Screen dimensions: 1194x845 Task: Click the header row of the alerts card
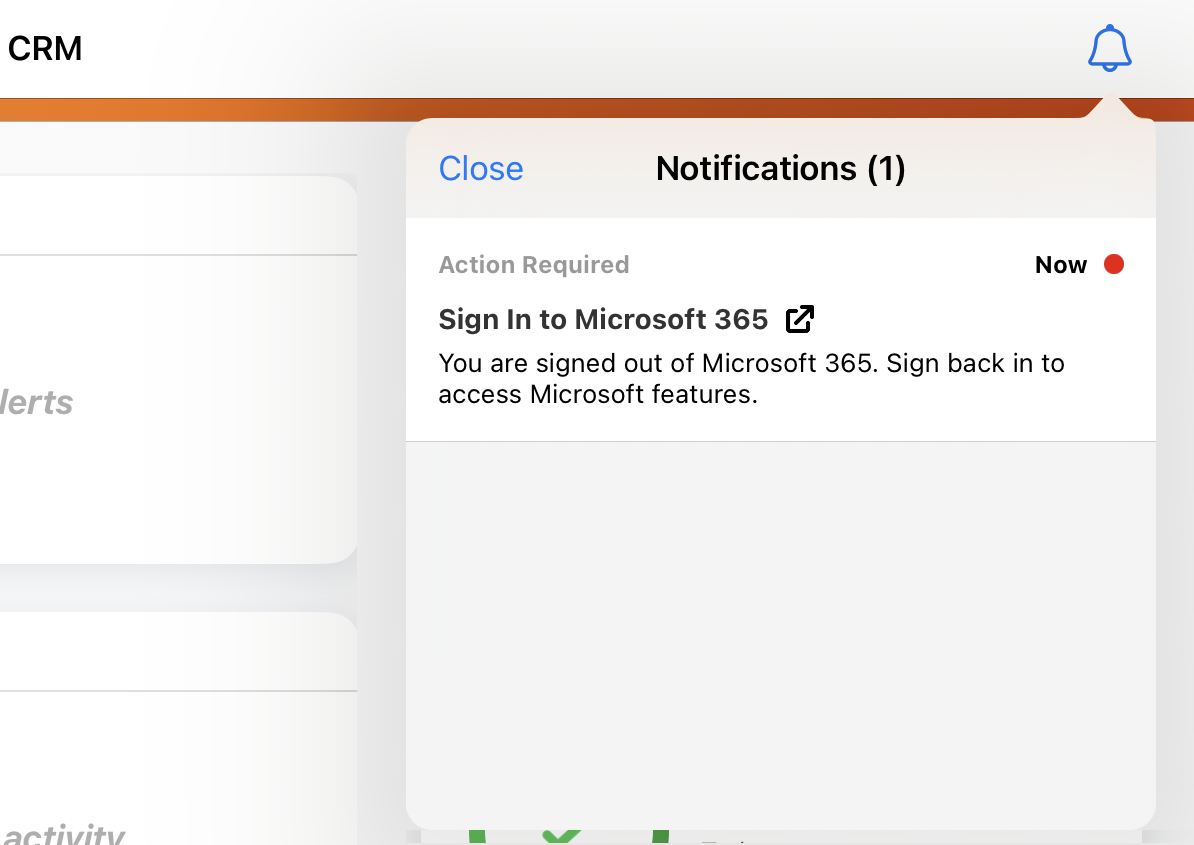(170, 216)
